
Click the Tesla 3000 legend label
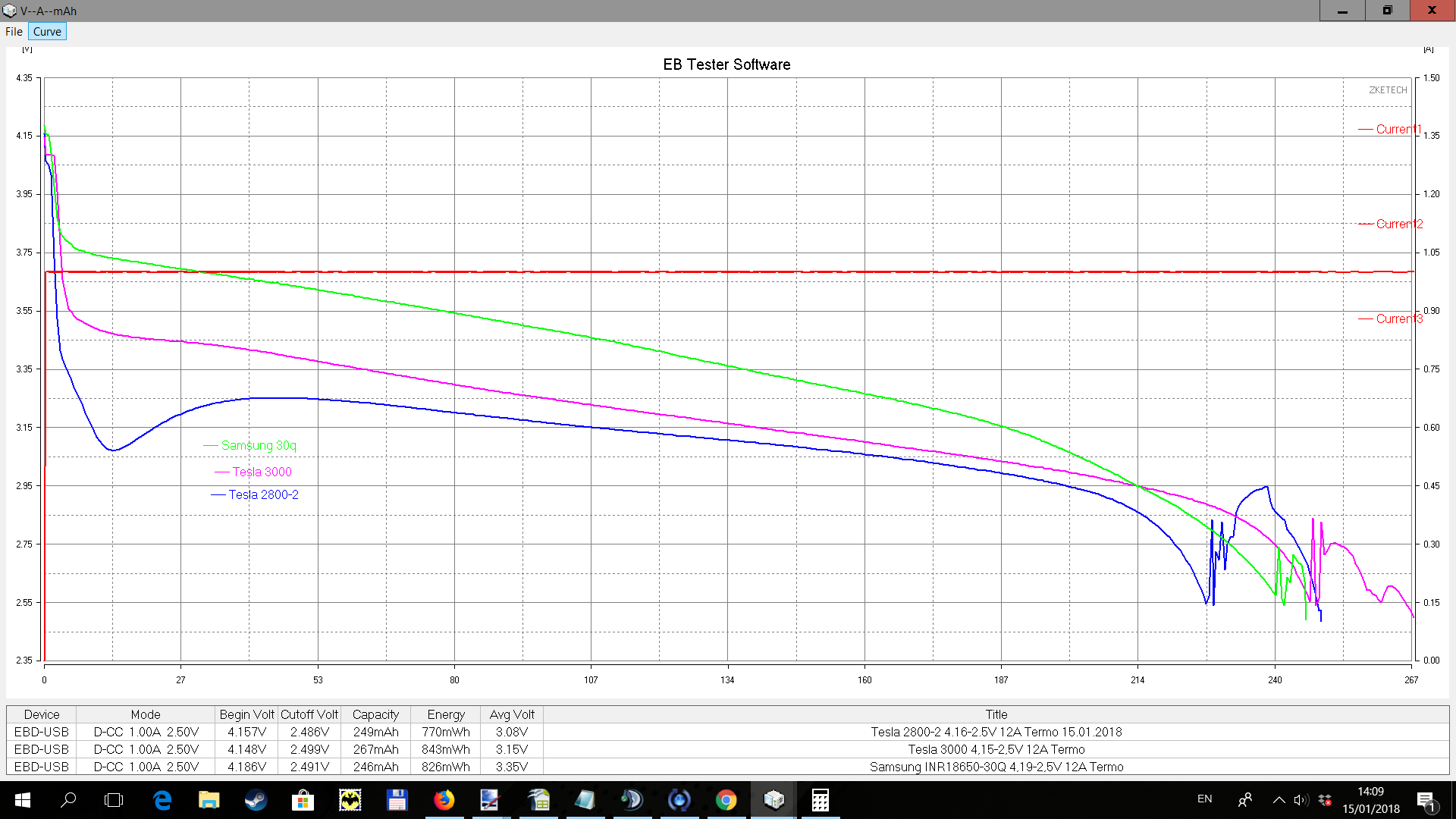pos(262,472)
